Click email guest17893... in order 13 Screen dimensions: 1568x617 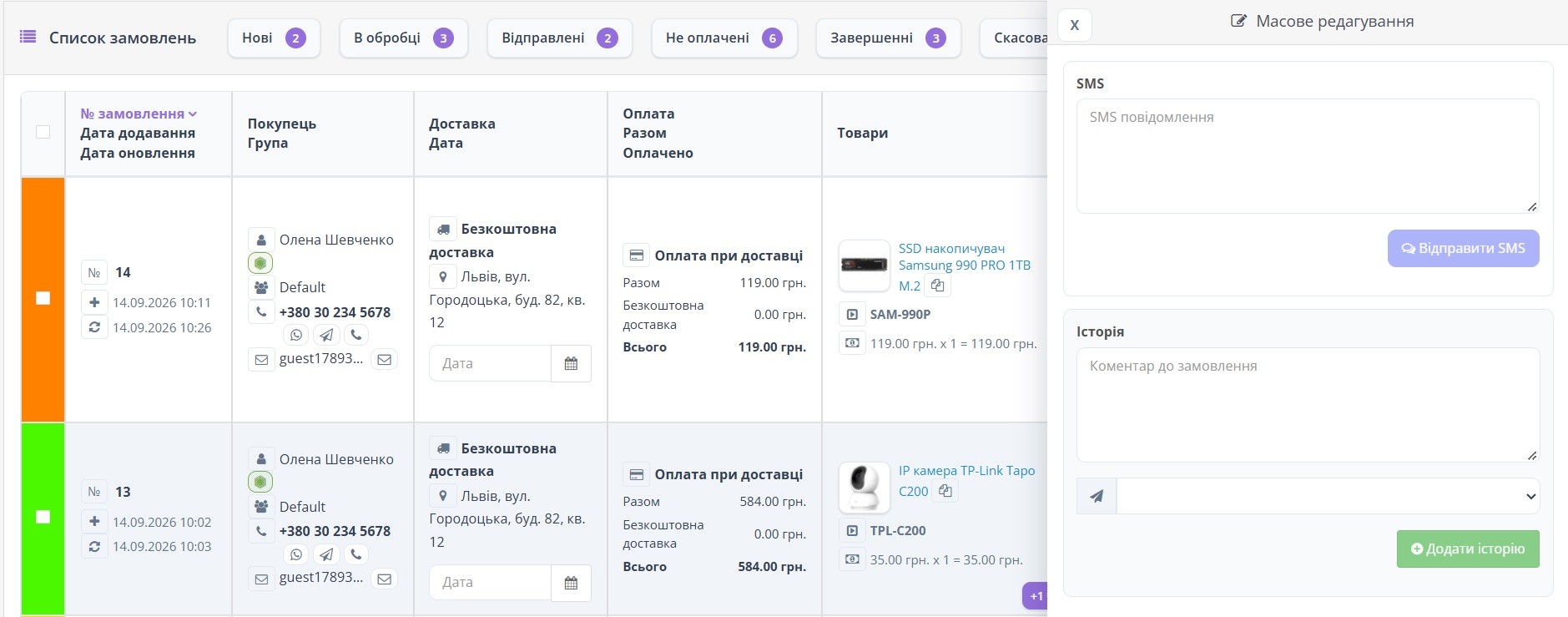point(321,577)
